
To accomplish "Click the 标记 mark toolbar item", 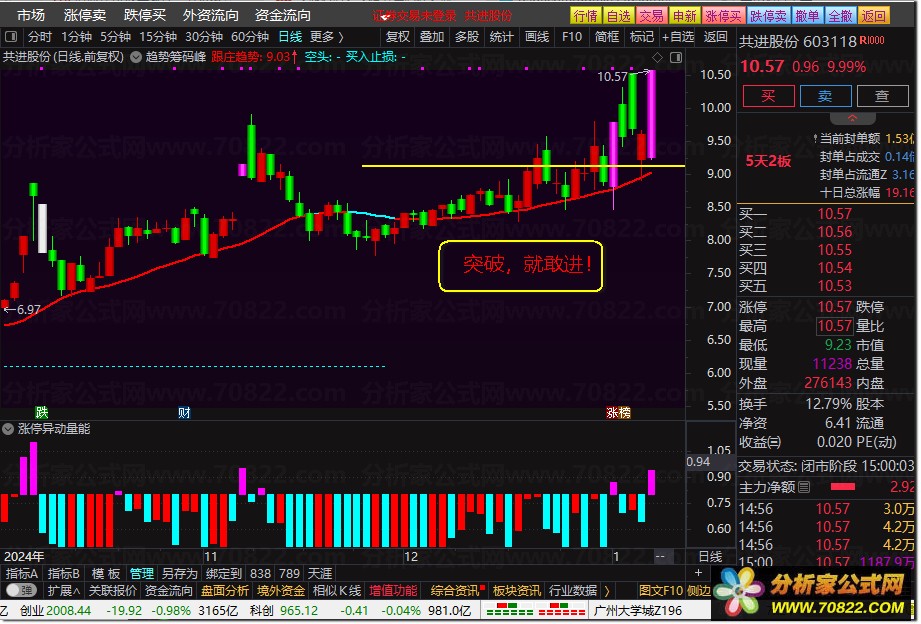I will pyautogui.click(x=641, y=37).
